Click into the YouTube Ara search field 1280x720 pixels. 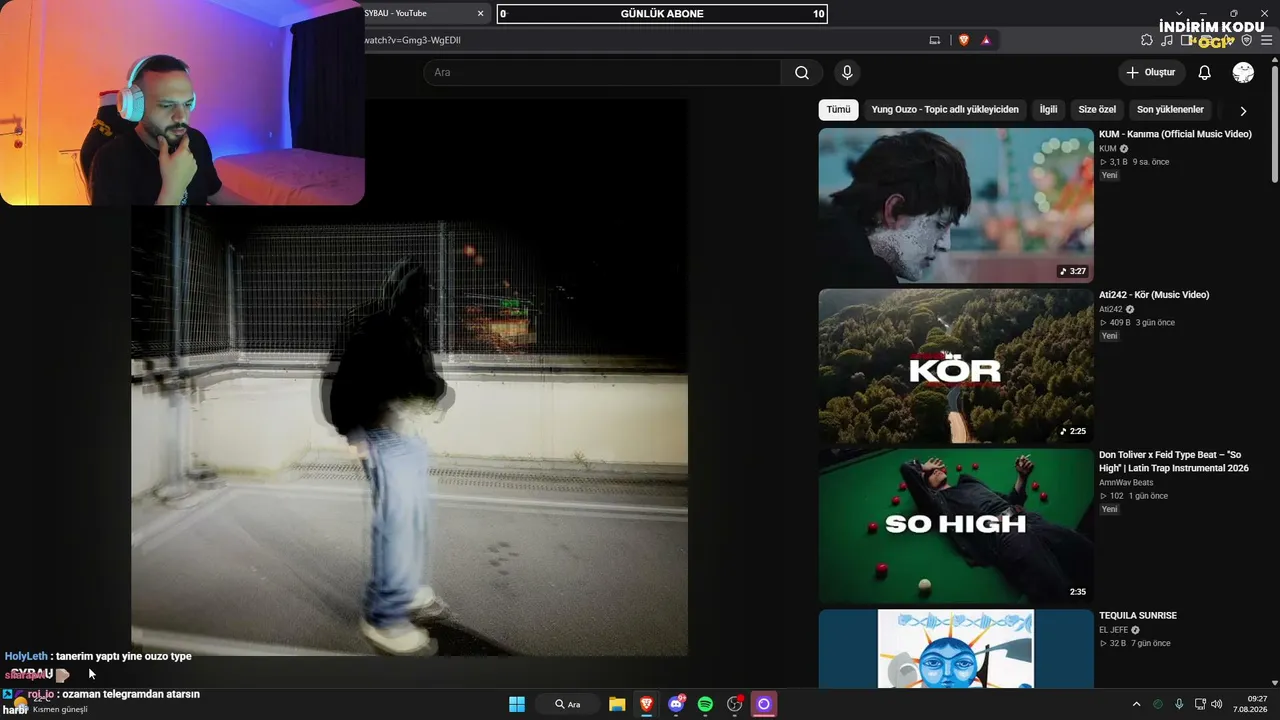(602, 72)
